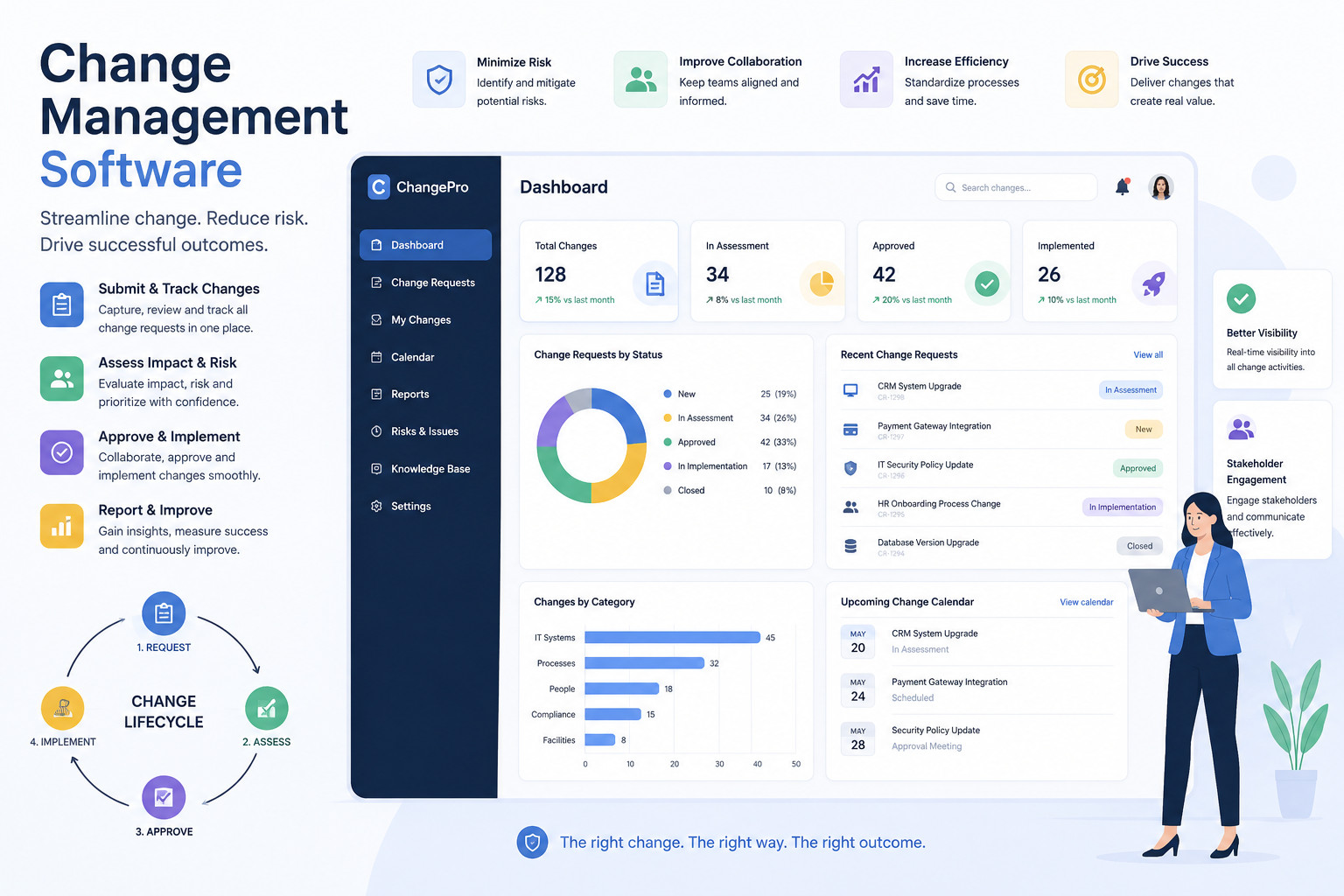Click the IT Systems bar in Changes by Category
Viewport: 1344px width, 896px height.
(672, 638)
